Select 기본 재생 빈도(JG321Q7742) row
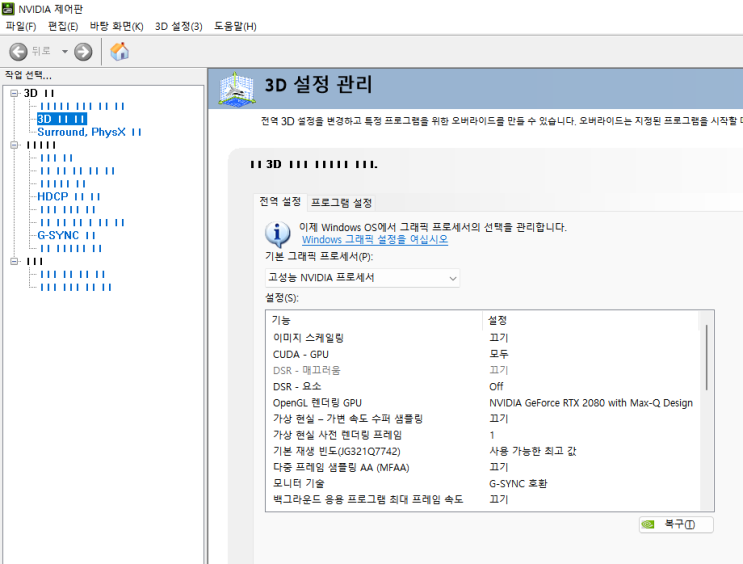Image resolution: width=743 pixels, height=564 pixels. coord(482,451)
